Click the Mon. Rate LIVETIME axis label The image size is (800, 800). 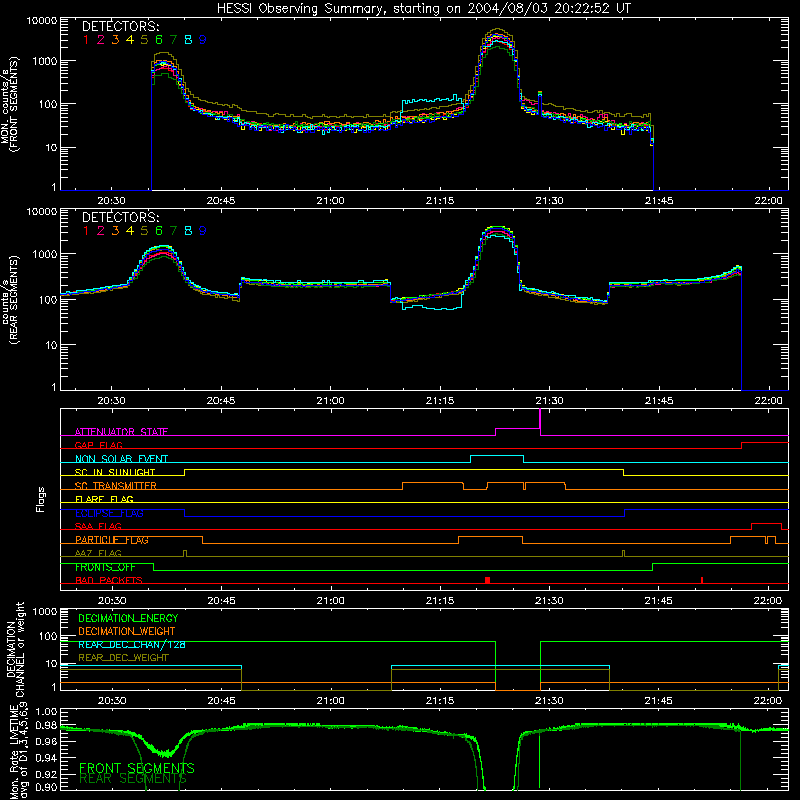click(x=18, y=751)
